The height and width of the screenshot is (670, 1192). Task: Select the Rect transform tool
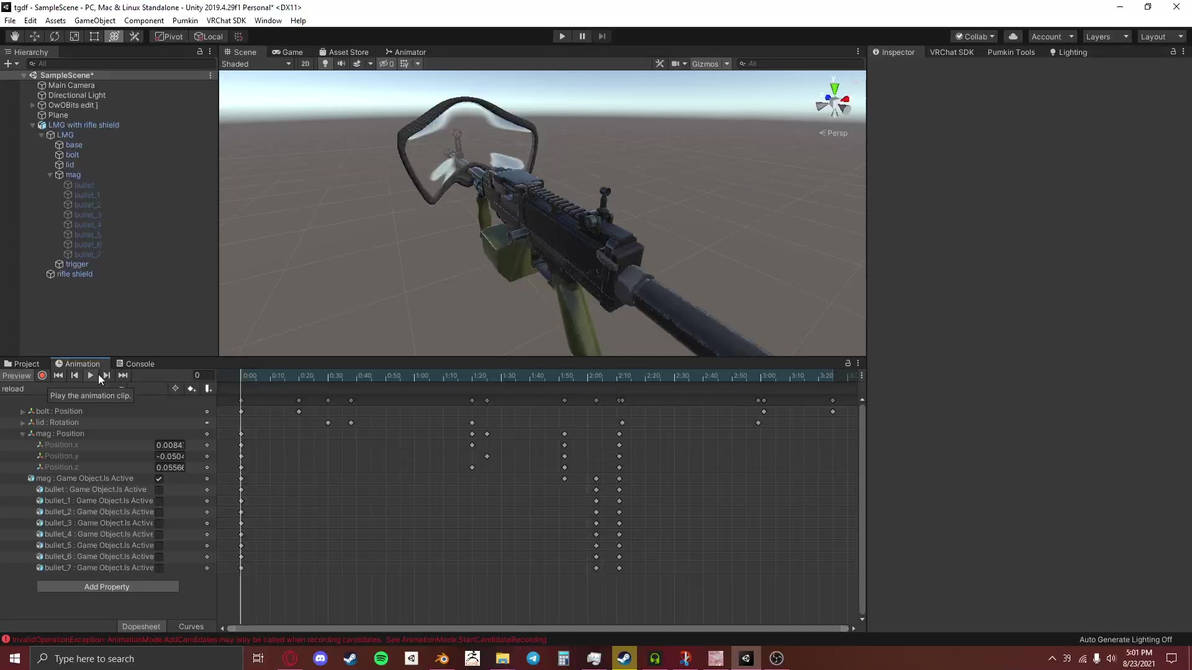[x=94, y=36]
